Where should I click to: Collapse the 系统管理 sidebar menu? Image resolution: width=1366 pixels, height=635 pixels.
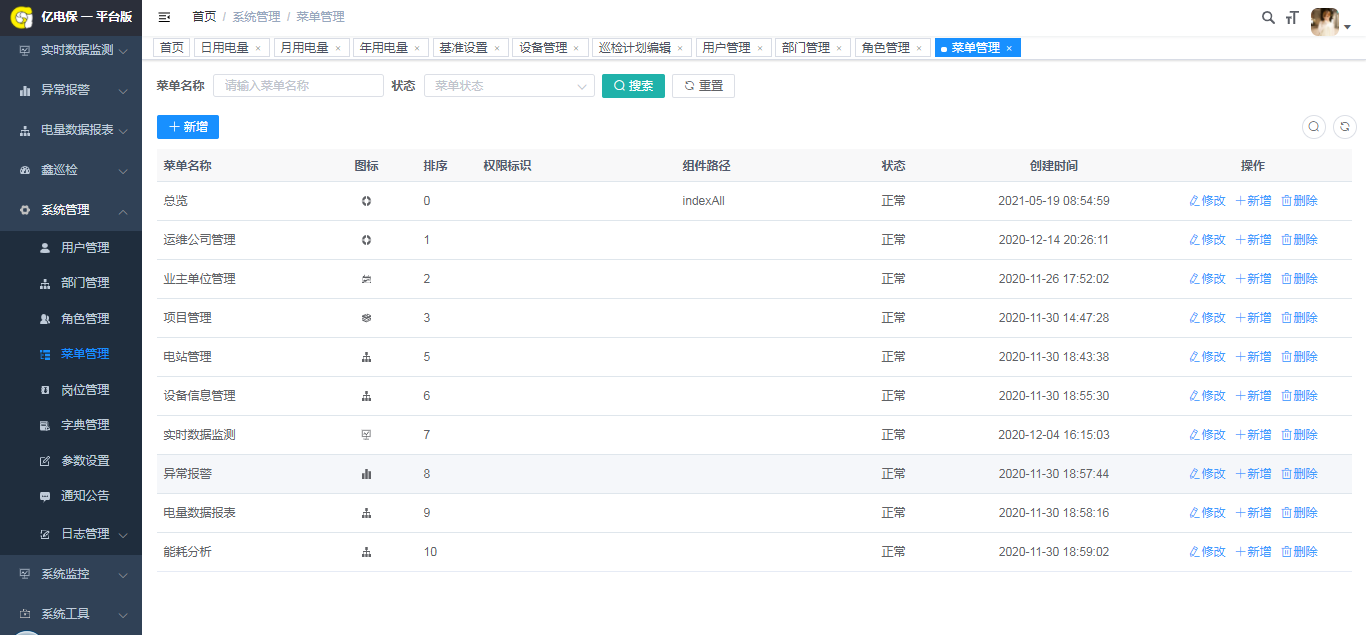(71, 210)
